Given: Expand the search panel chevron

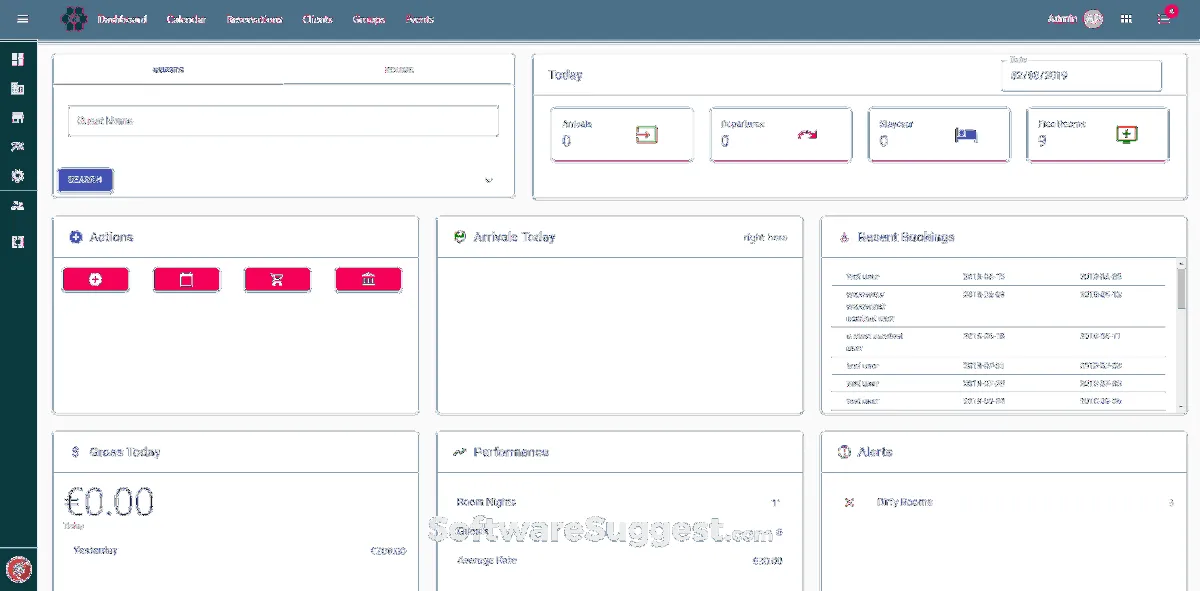Looking at the screenshot, I should tap(489, 181).
